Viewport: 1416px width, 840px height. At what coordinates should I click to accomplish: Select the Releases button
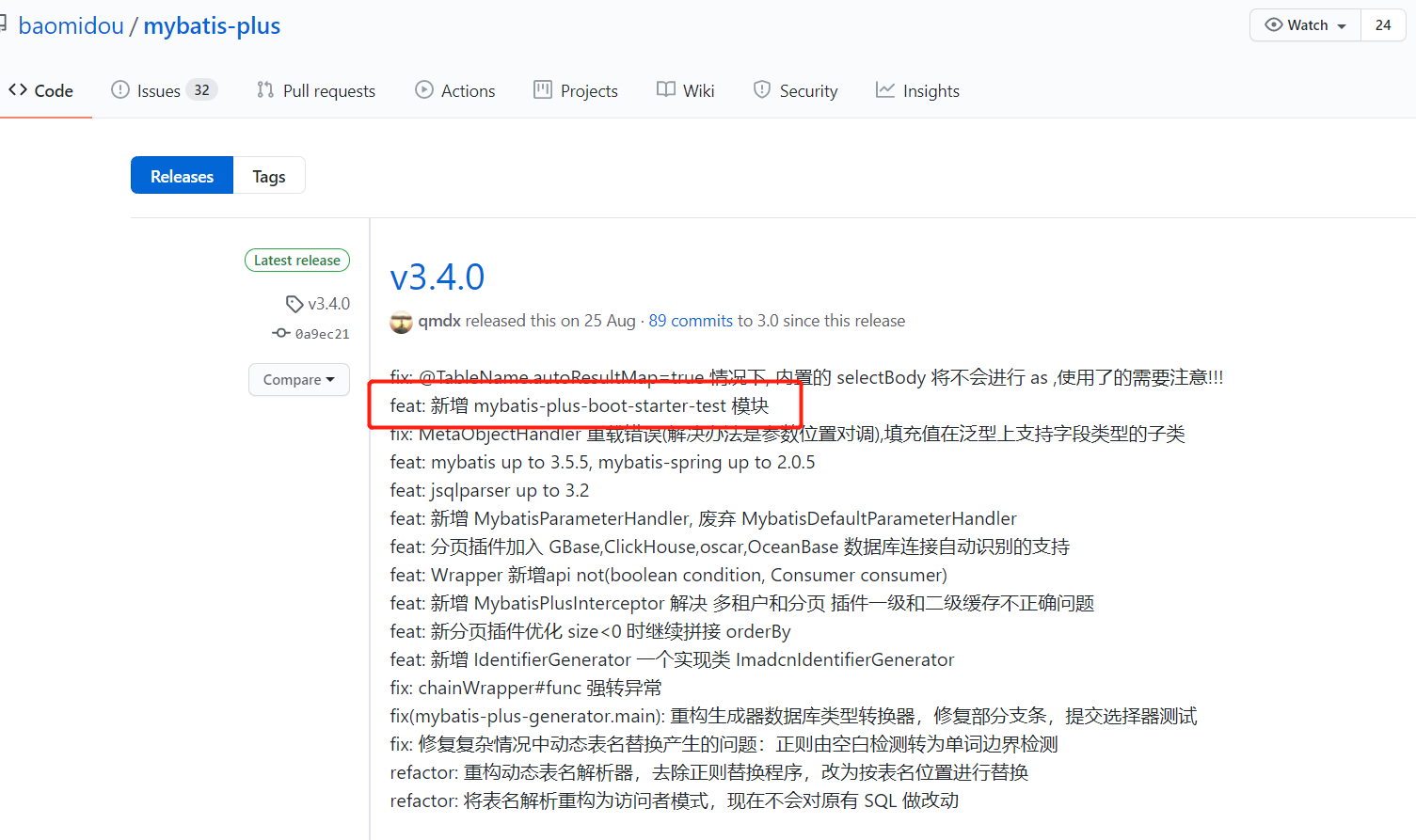[181, 175]
